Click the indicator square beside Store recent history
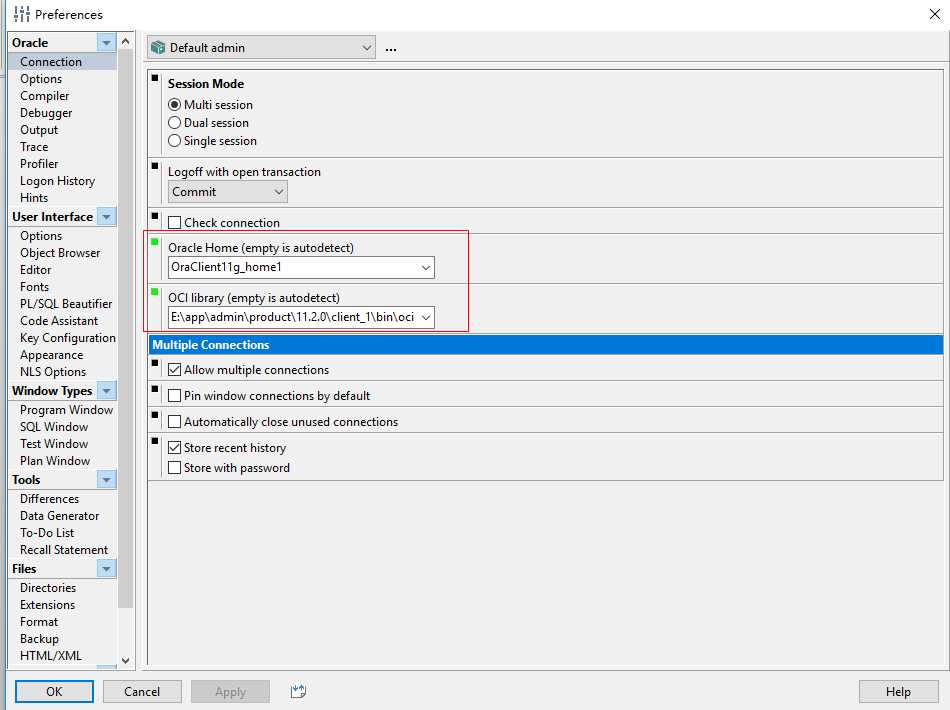 154,441
